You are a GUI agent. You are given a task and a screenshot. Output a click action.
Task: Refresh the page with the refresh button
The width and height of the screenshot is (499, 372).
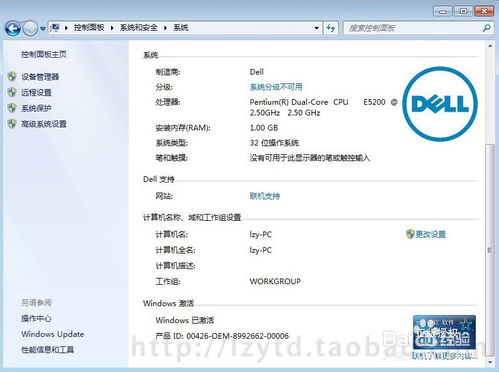tap(331, 28)
